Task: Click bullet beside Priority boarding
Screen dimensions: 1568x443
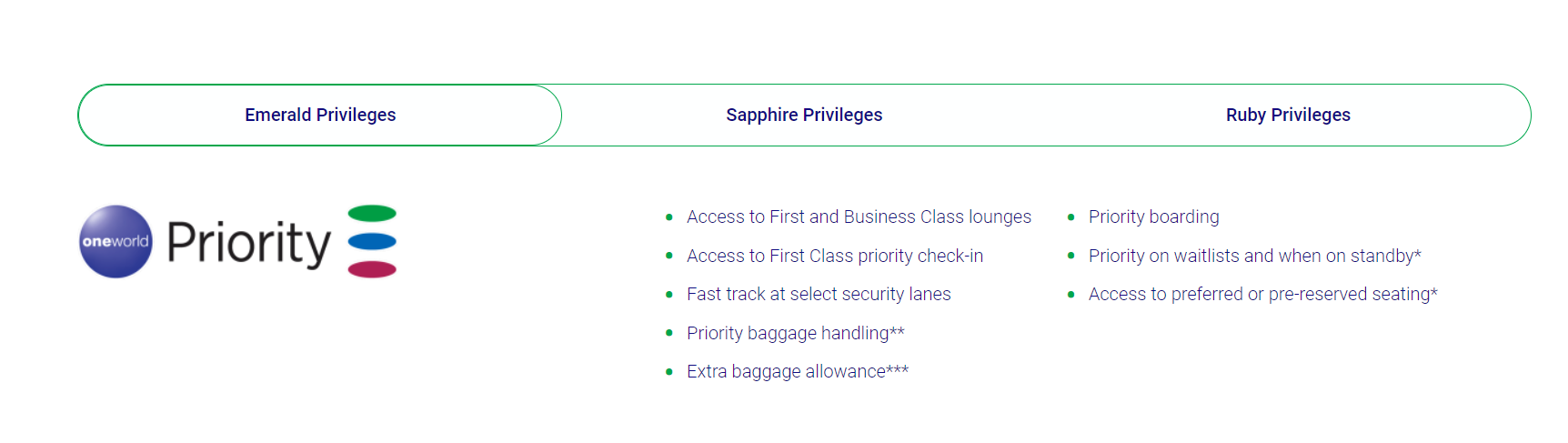Action: pos(1070,217)
